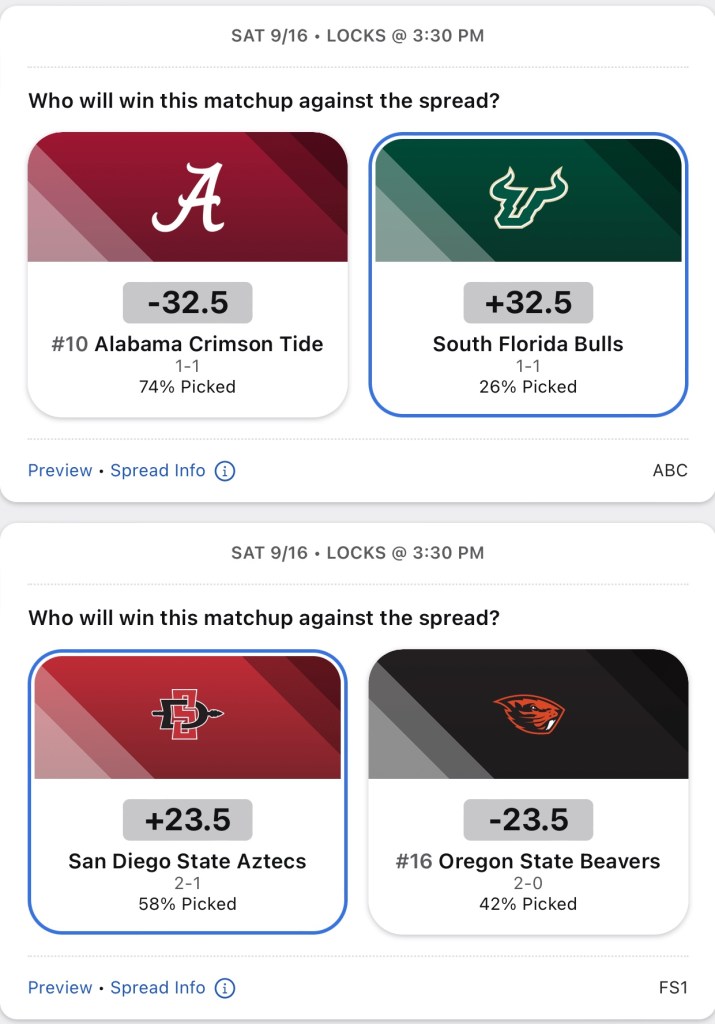Click the -32.5 spread badge
Screen dimensions: 715x1024
(x=188, y=303)
